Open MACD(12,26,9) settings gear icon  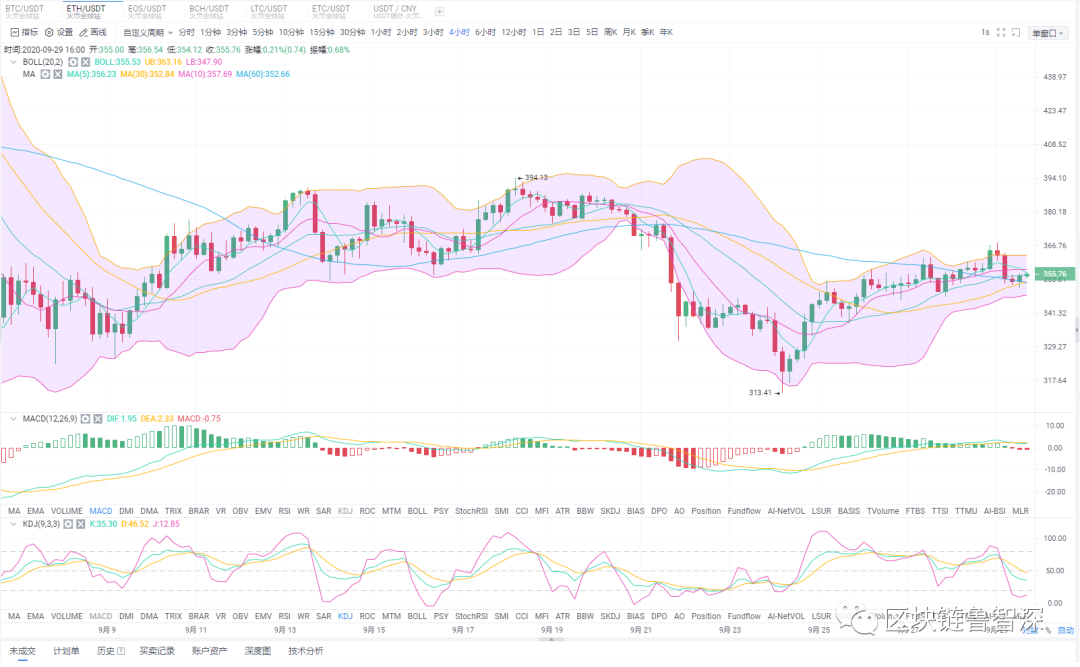[85, 418]
